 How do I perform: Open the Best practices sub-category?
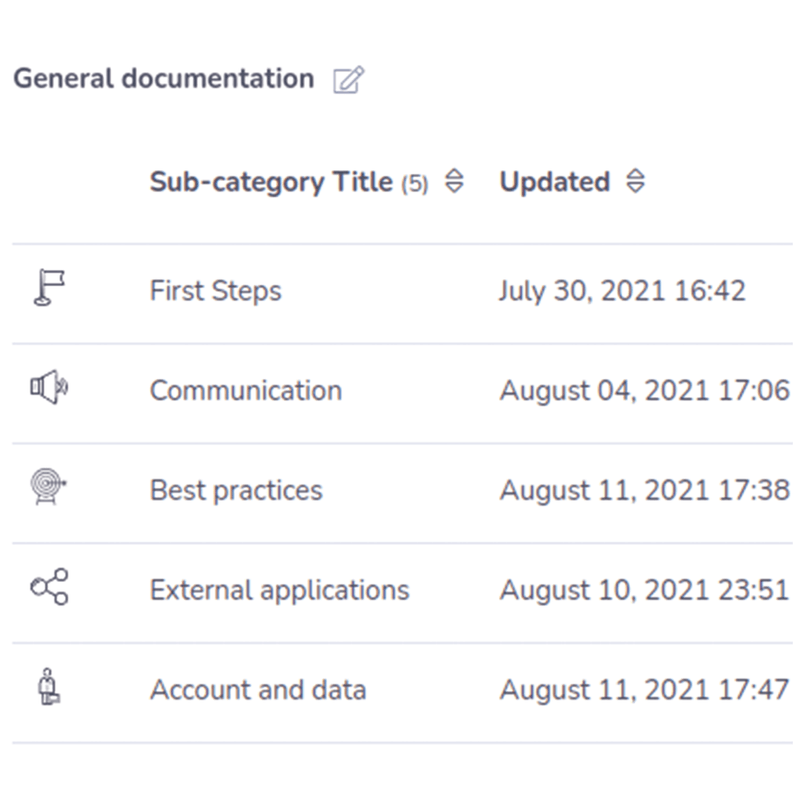pos(236,491)
